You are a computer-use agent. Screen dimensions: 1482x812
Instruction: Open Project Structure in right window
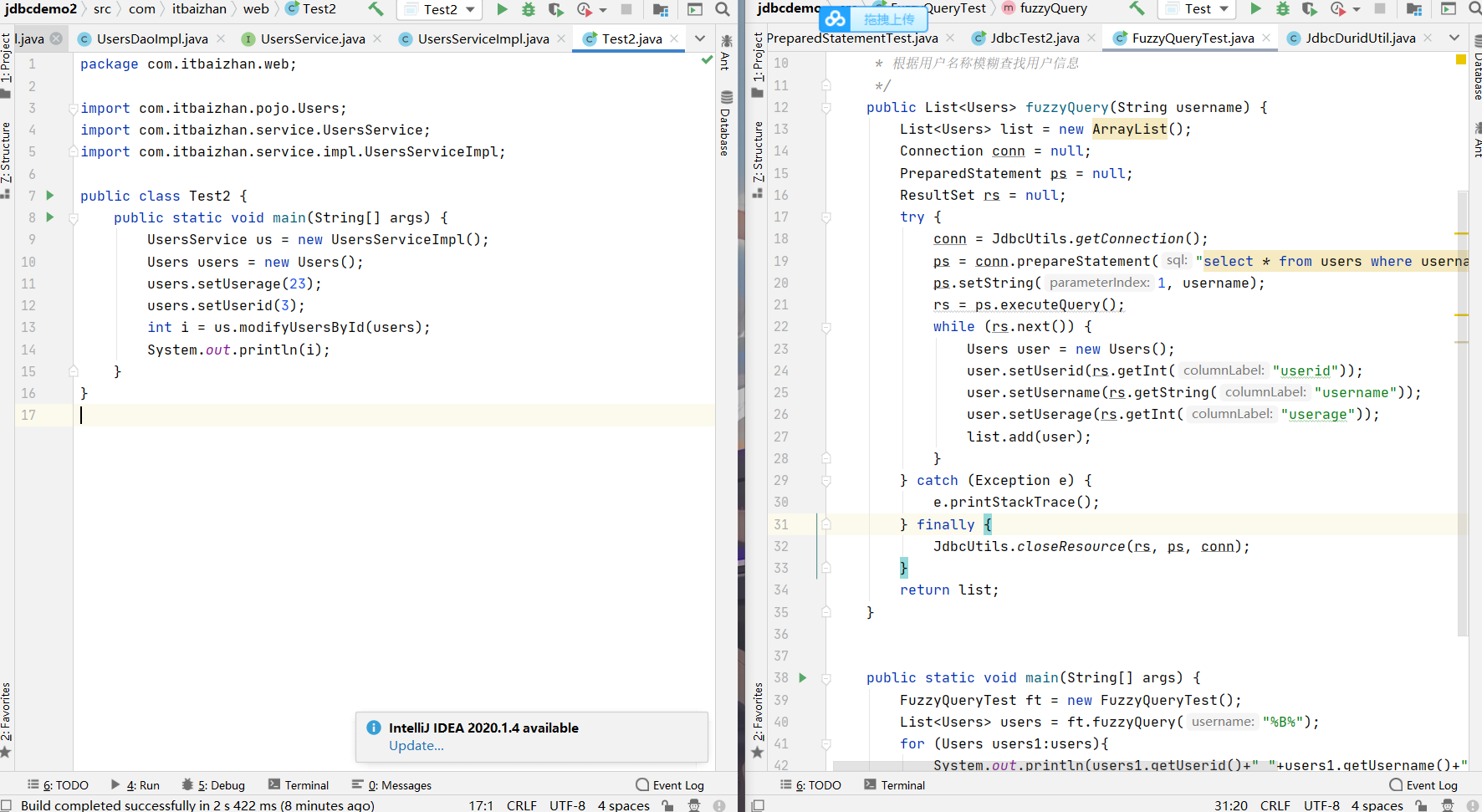(x=1414, y=8)
